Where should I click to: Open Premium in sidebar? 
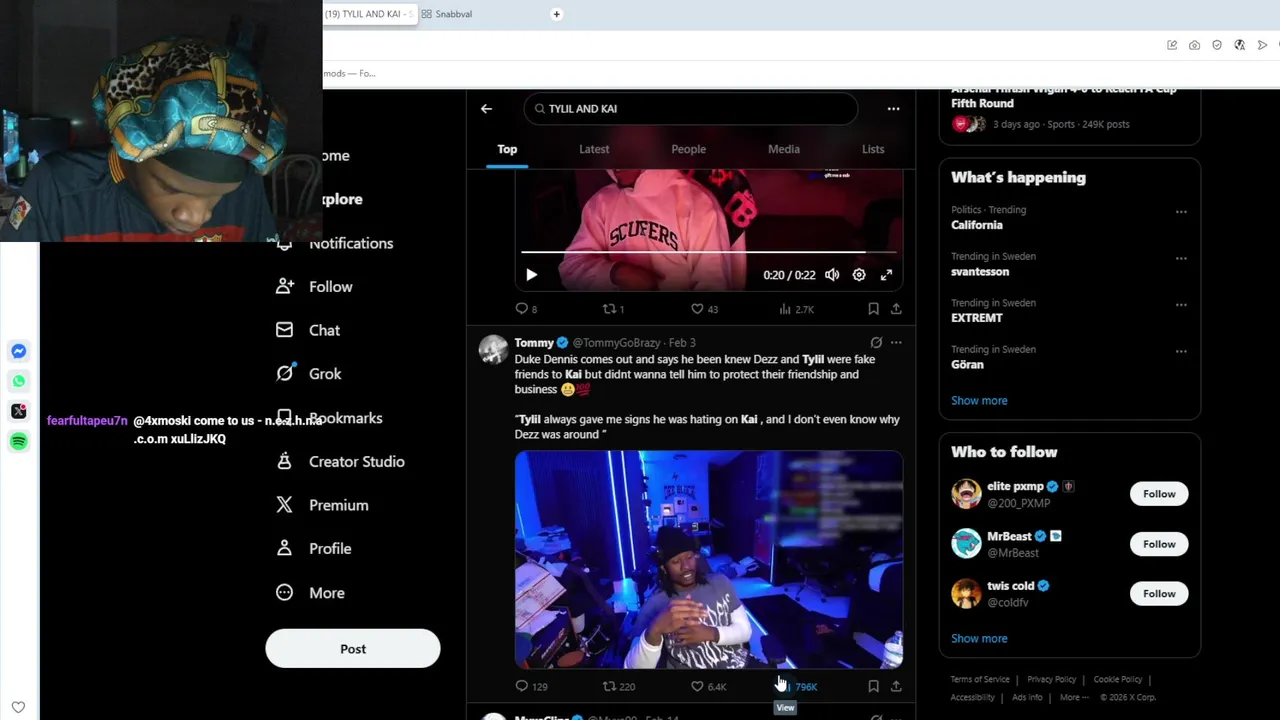coord(323,505)
